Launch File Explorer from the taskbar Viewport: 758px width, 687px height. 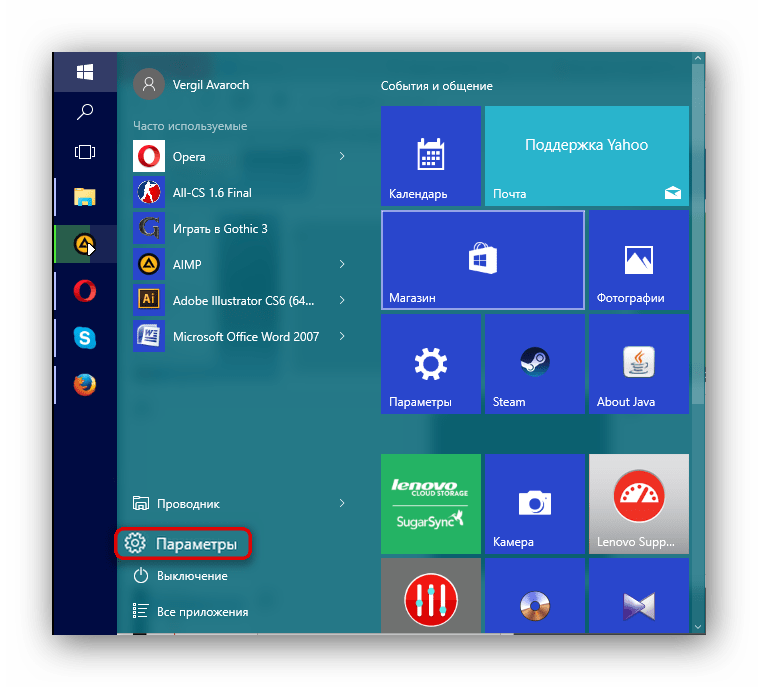point(85,197)
